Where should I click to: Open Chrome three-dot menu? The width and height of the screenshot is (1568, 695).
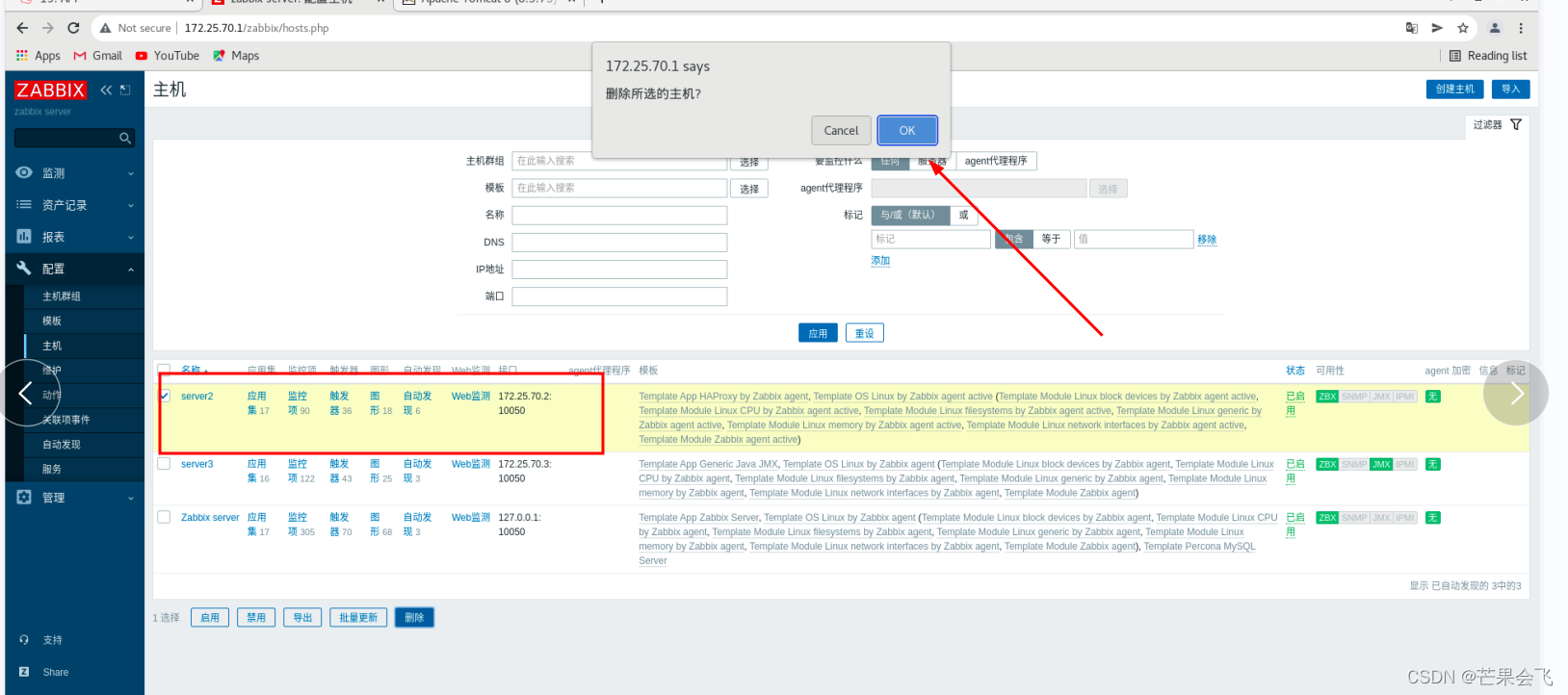click(1521, 28)
